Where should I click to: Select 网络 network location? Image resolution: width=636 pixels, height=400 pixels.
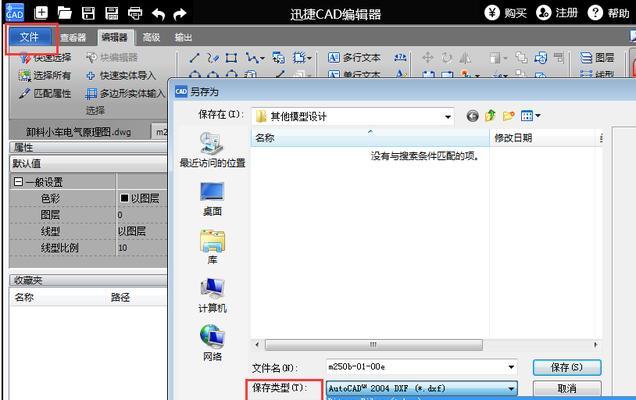(212, 343)
